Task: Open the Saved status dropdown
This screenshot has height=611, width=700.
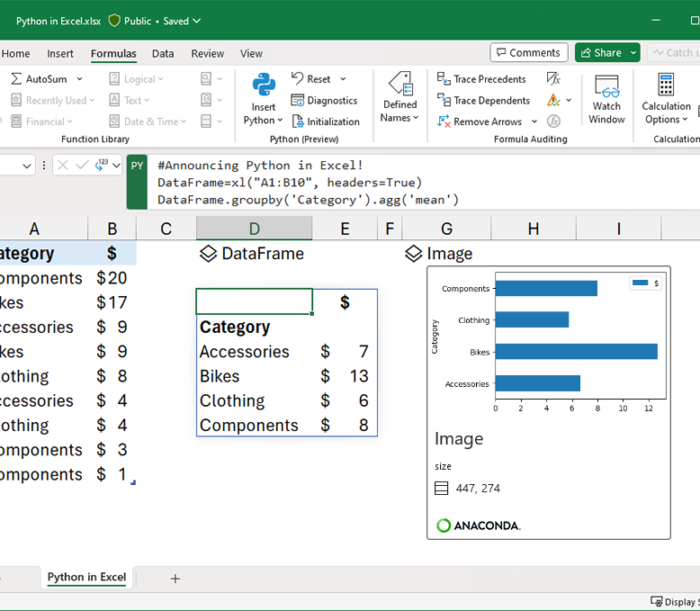Action: click(182, 21)
